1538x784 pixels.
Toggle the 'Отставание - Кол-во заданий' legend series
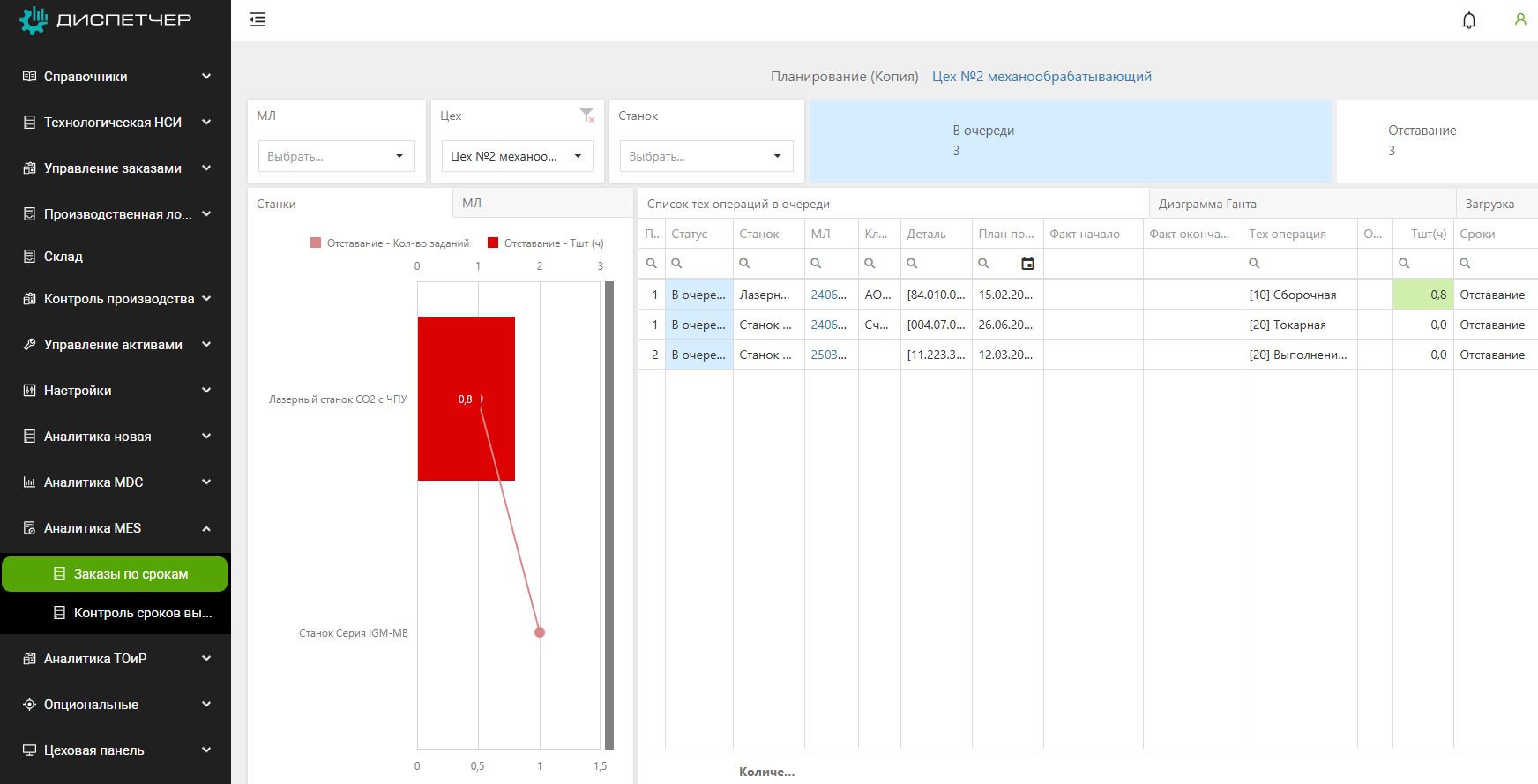point(390,243)
